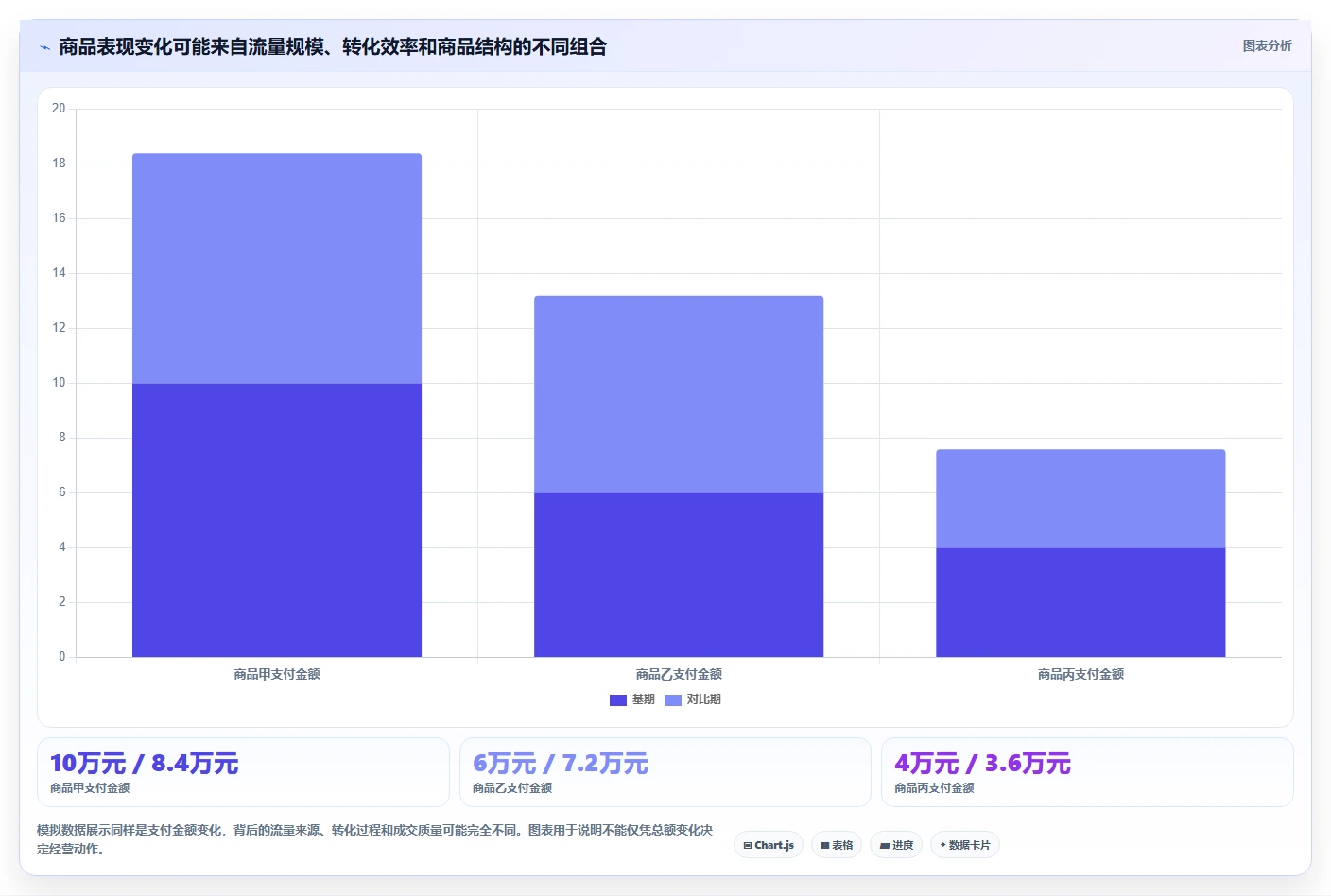
Task: Click the light 对比期 bar segment of 商品甲
Action: point(277,268)
